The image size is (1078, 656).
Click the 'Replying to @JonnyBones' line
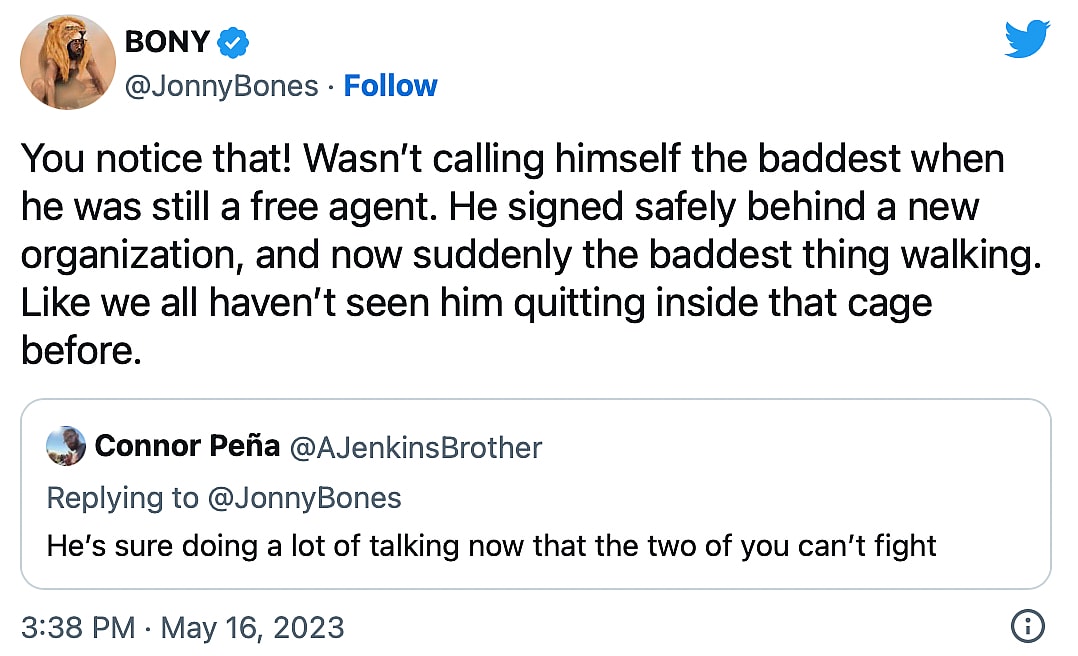pos(224,497)
